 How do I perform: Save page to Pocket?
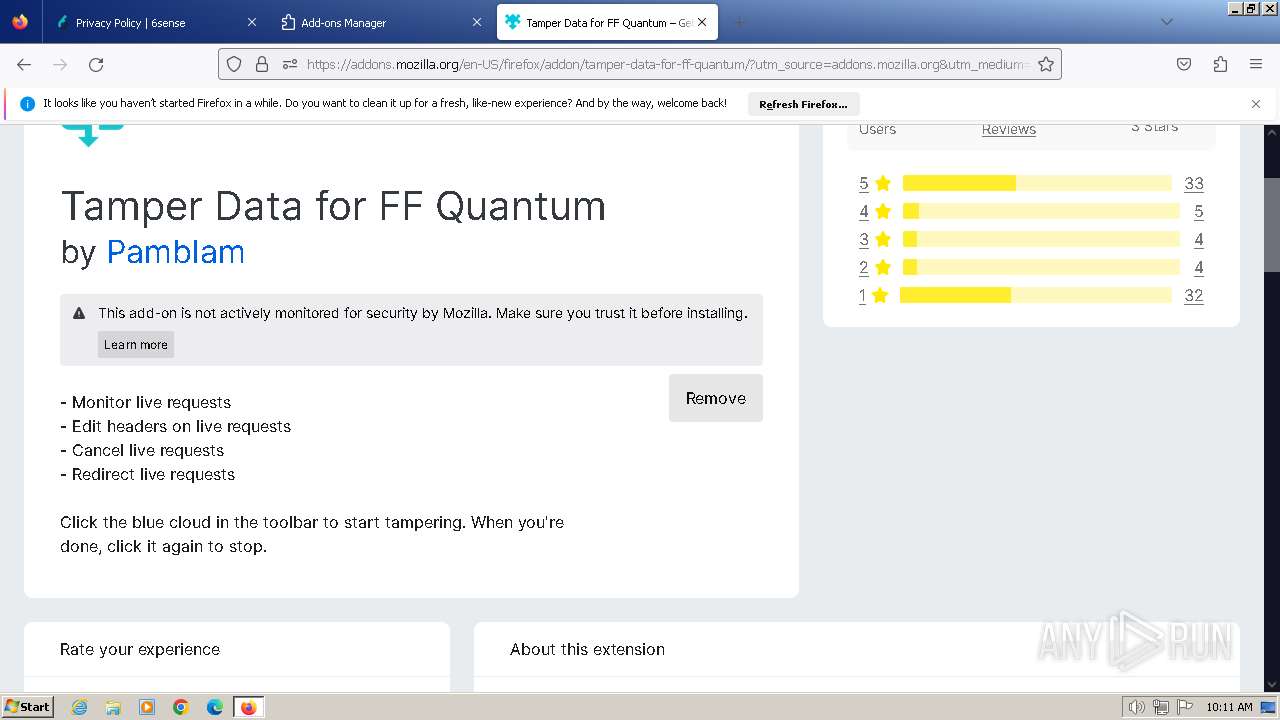tap(1184, 64)
